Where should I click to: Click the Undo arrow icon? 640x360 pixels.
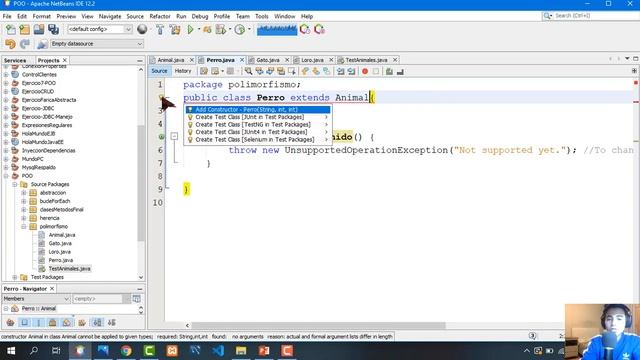(10, 44)
